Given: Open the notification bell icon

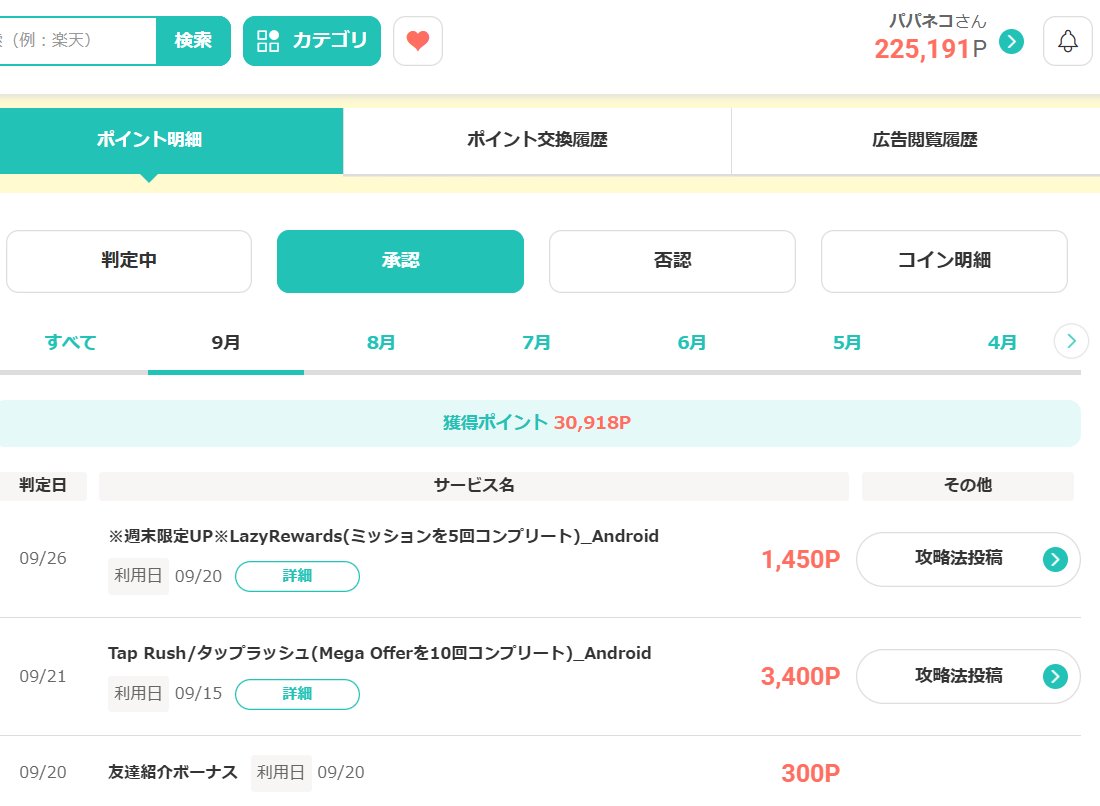Looking at the screenshot, I should click(1068, 41).
